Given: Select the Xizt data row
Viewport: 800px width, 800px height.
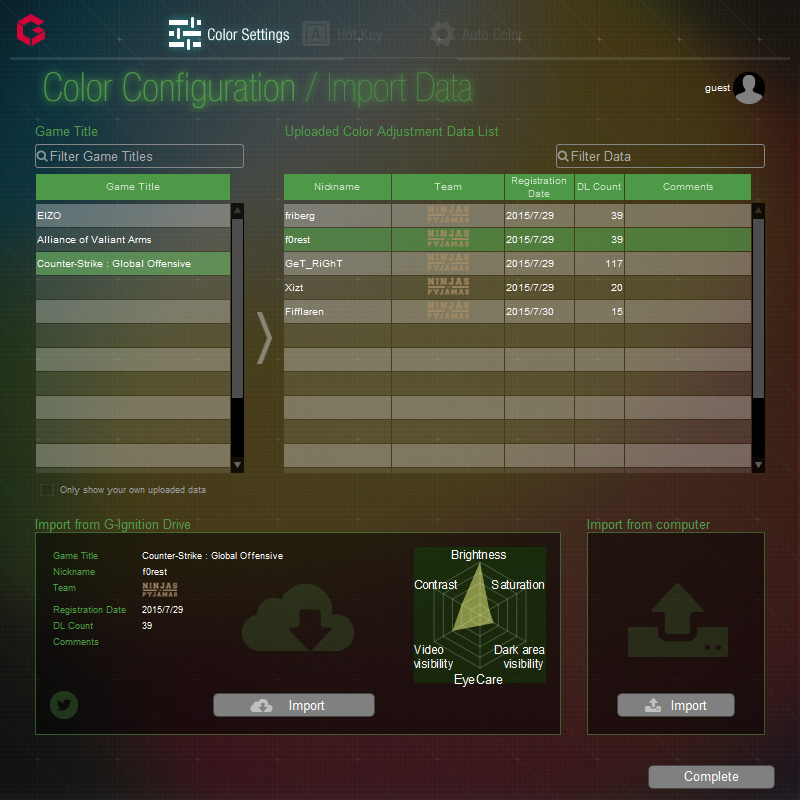Looking at the screenshot, I should (x=517, y=287).
